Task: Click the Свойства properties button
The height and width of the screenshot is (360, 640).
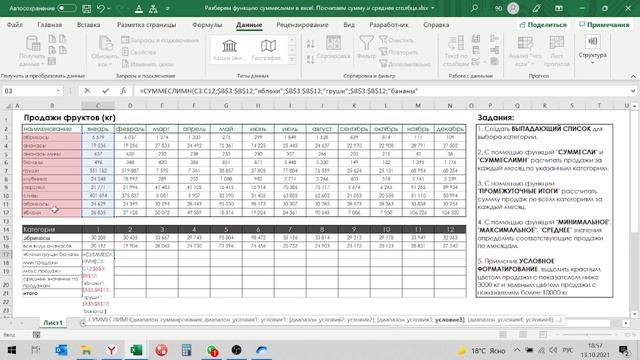Action: tap(139, 52)
